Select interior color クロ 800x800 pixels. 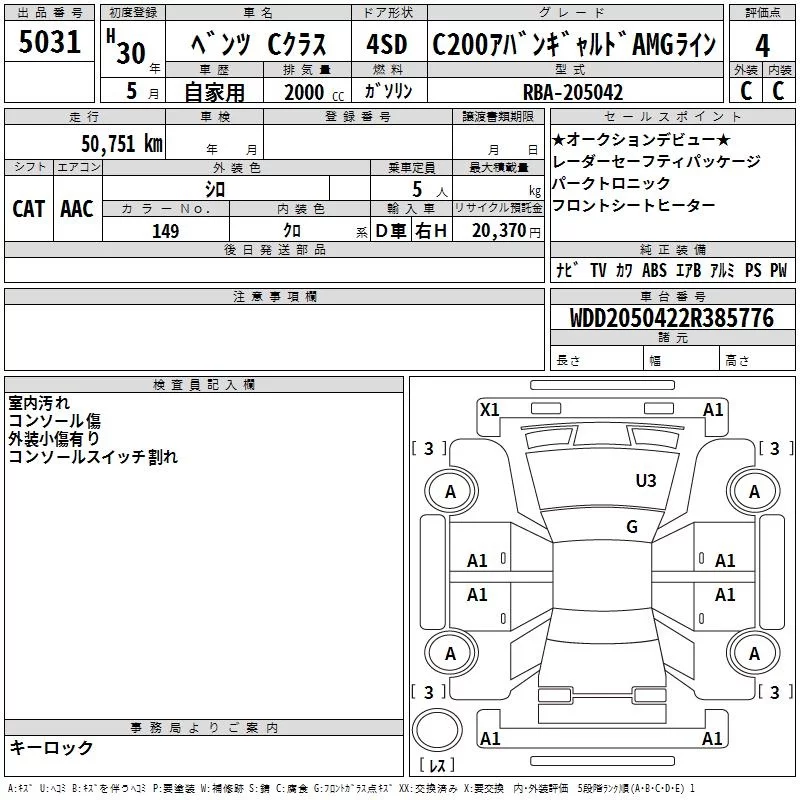[292, 231]
